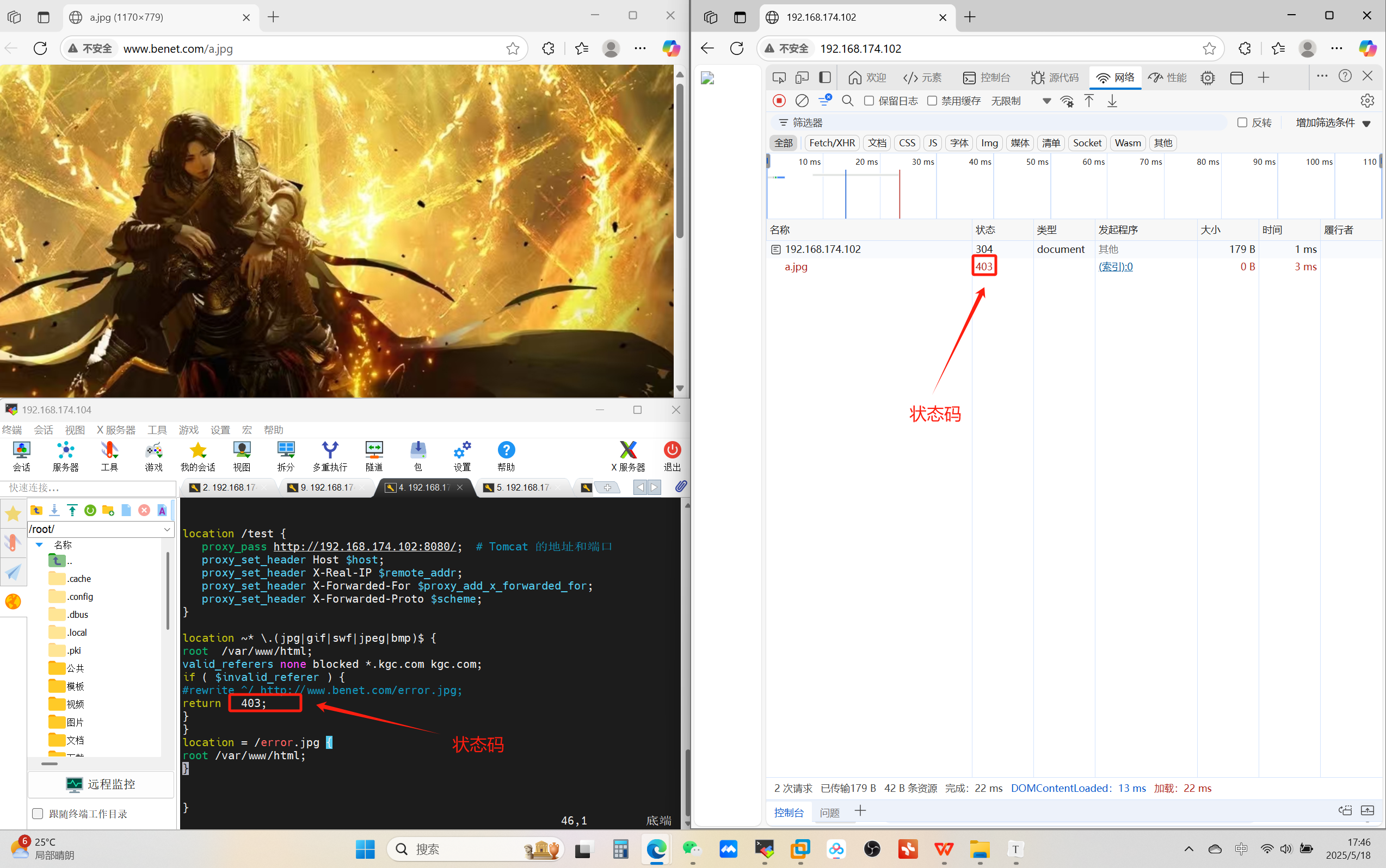
Task: Open the network search magnifier icon
Action: pos(847,101)
